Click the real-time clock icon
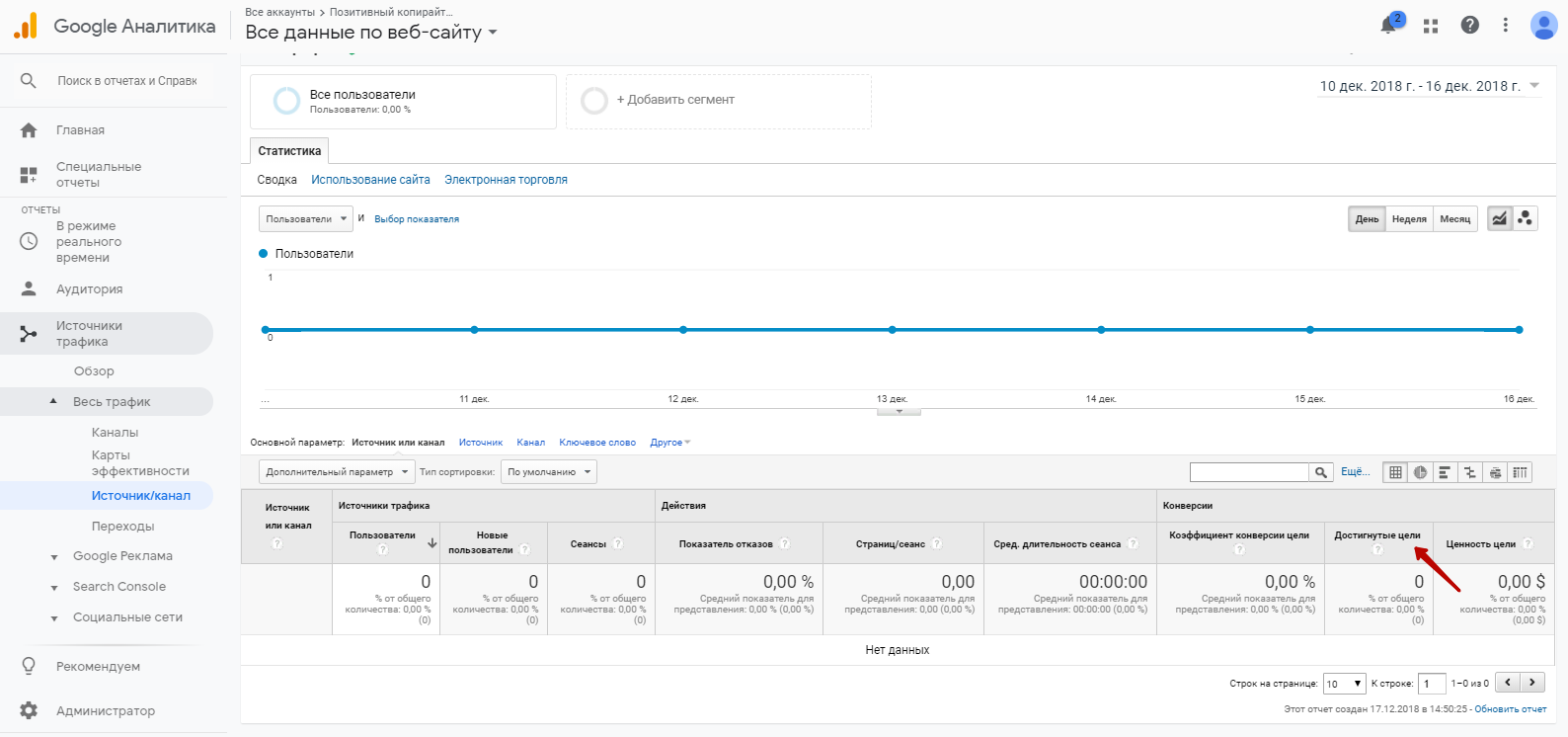 tap(29, 241)
